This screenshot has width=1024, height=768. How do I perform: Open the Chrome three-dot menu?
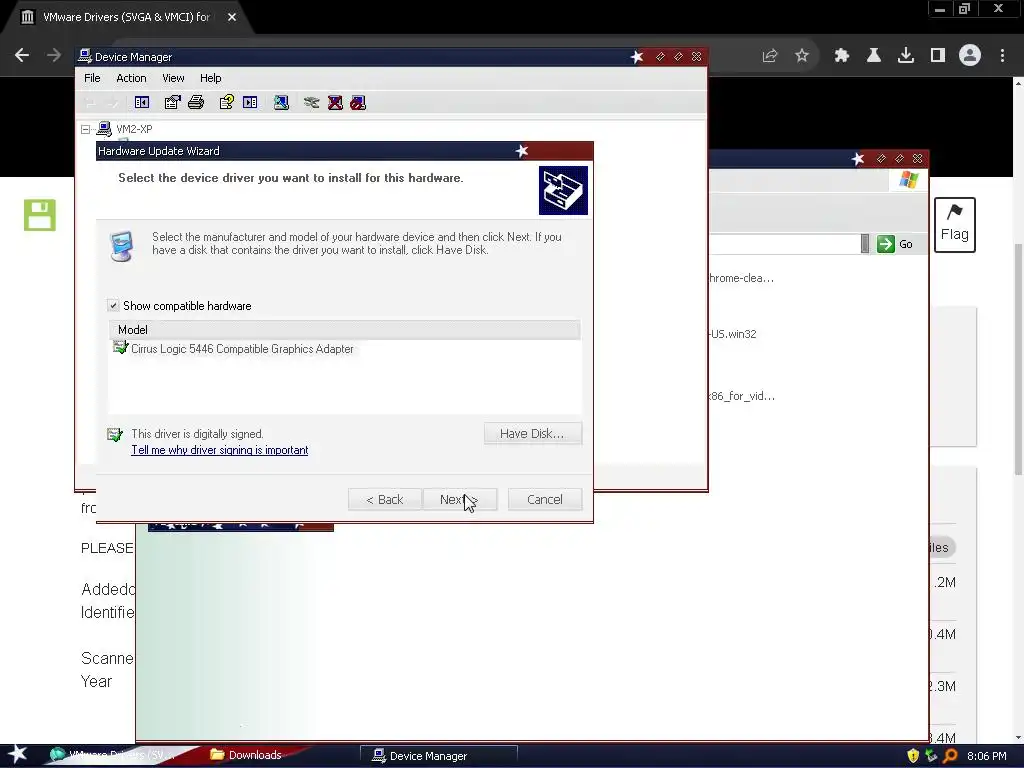[x=1002, y=56]
